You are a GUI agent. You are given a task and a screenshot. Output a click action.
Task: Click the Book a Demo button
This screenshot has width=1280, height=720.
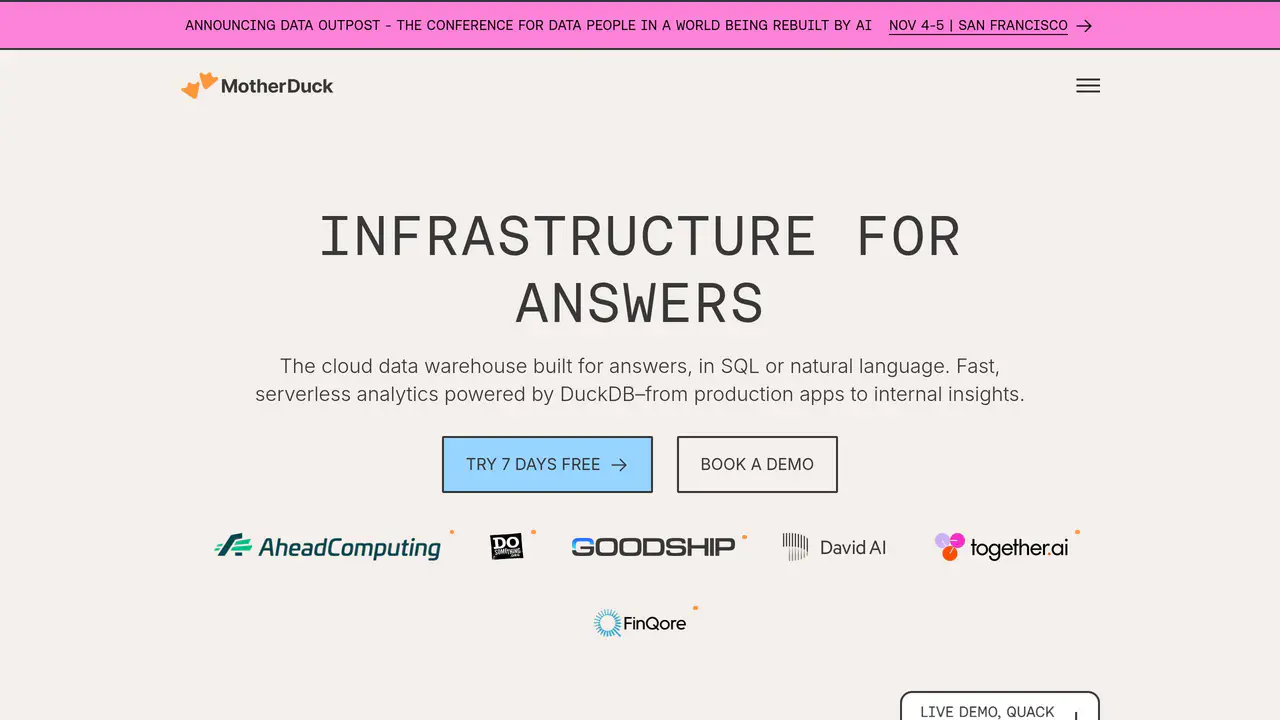[x=757, y=464]
